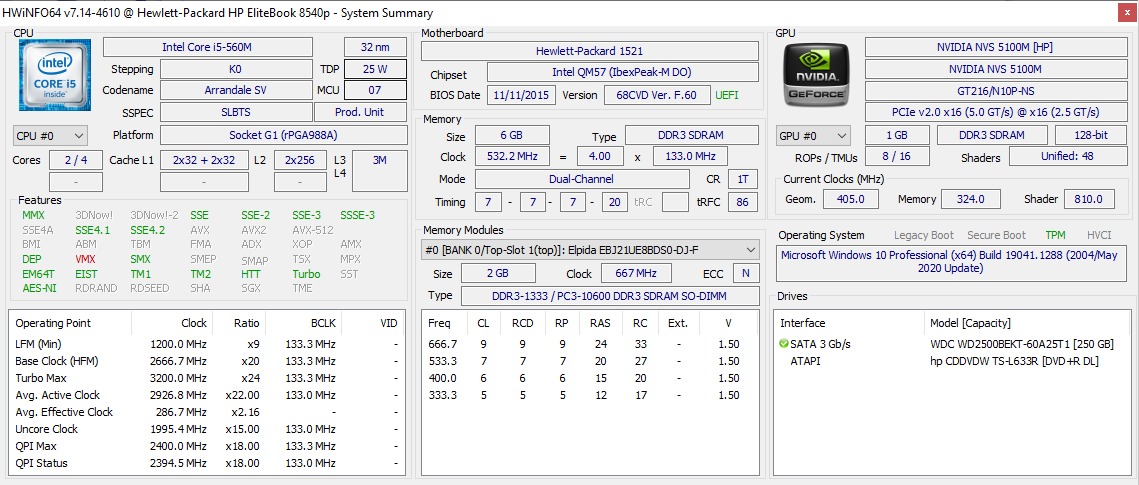
Task: Click the Secure Boot label
Action: (x=997, y=235)
